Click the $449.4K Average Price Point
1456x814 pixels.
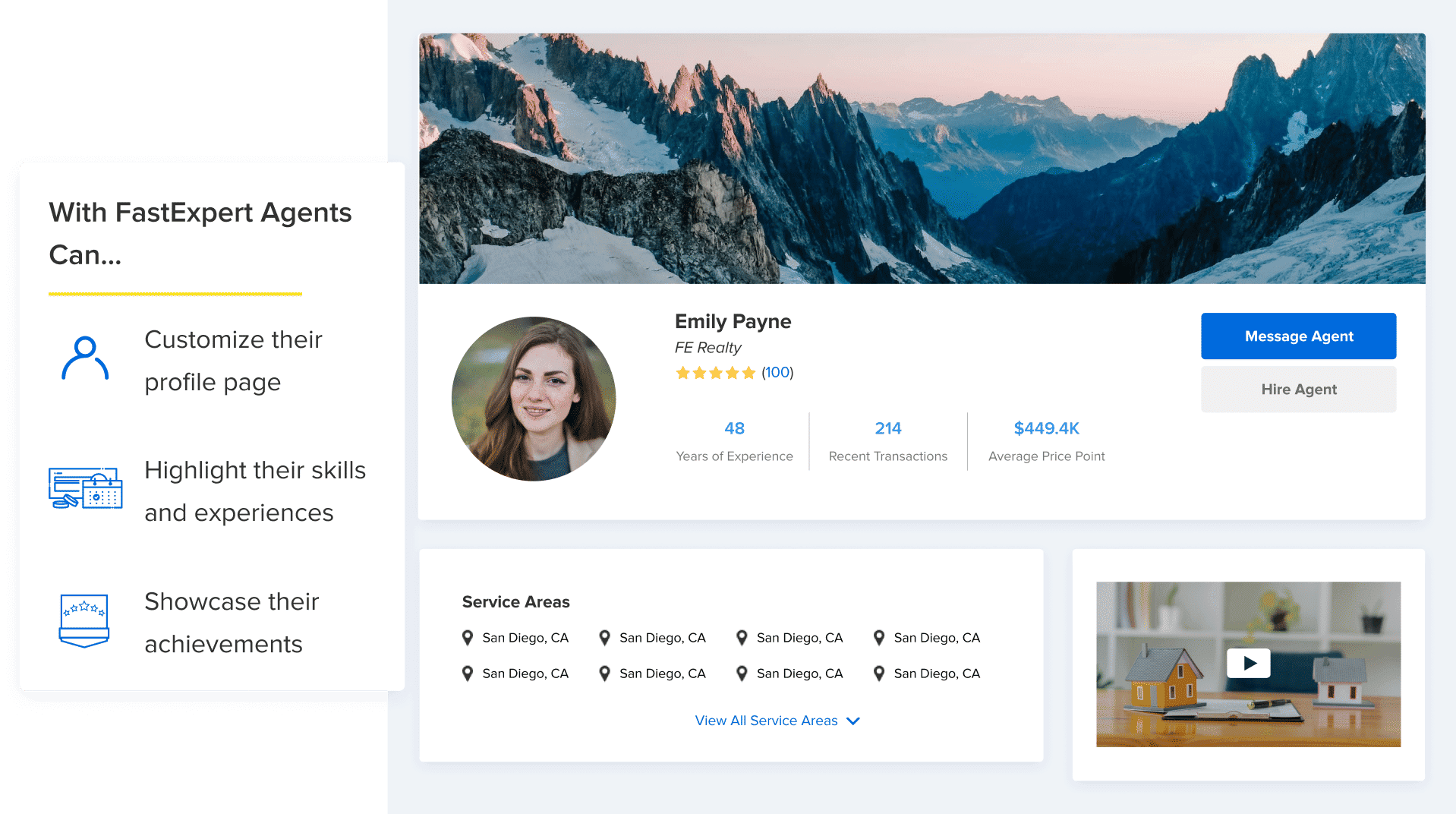[1046, 428]
